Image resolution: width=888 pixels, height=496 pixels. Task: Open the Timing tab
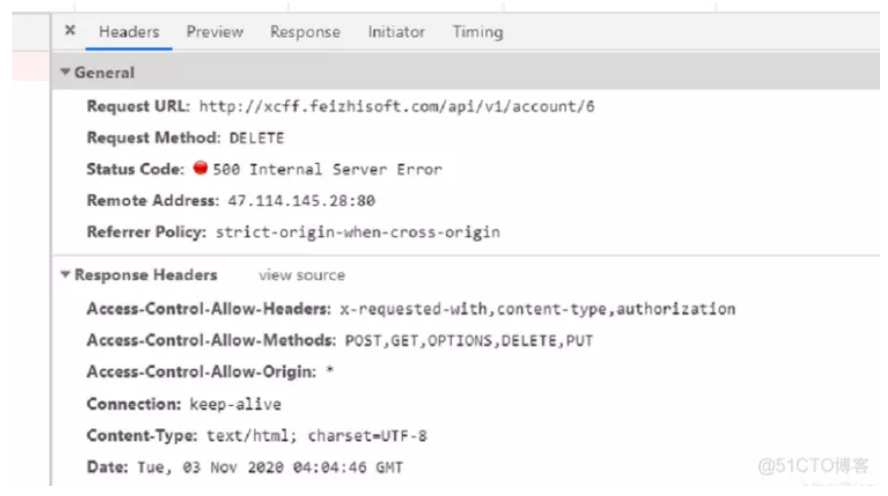pos(477,32)
